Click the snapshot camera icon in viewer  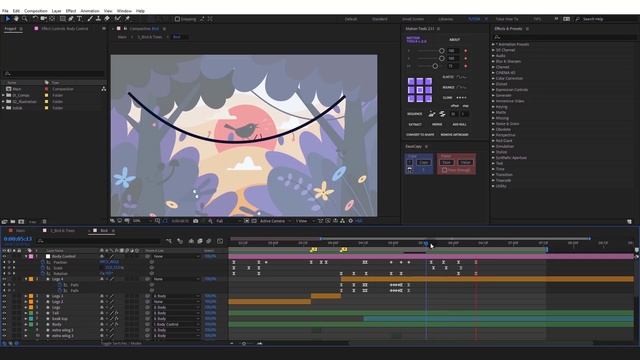196,221
